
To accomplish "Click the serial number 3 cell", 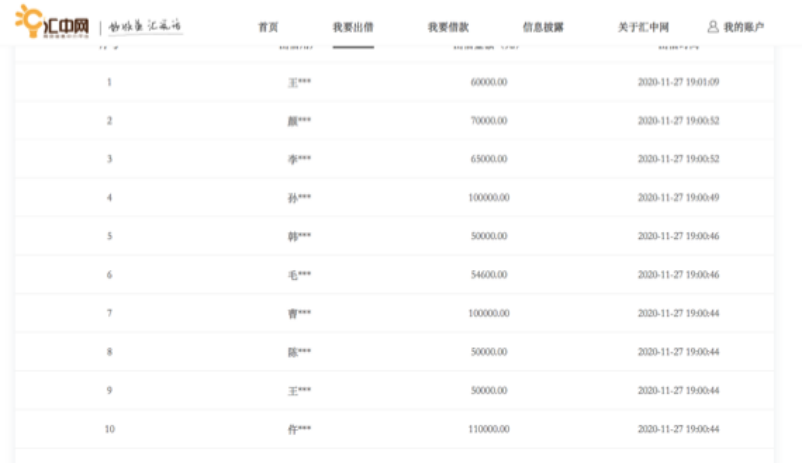I will point(109,159).
